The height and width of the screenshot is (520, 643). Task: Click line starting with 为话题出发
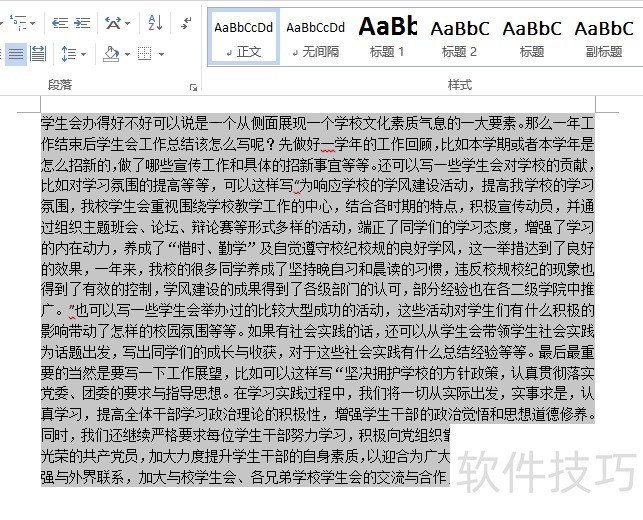(x=317, y=352)
